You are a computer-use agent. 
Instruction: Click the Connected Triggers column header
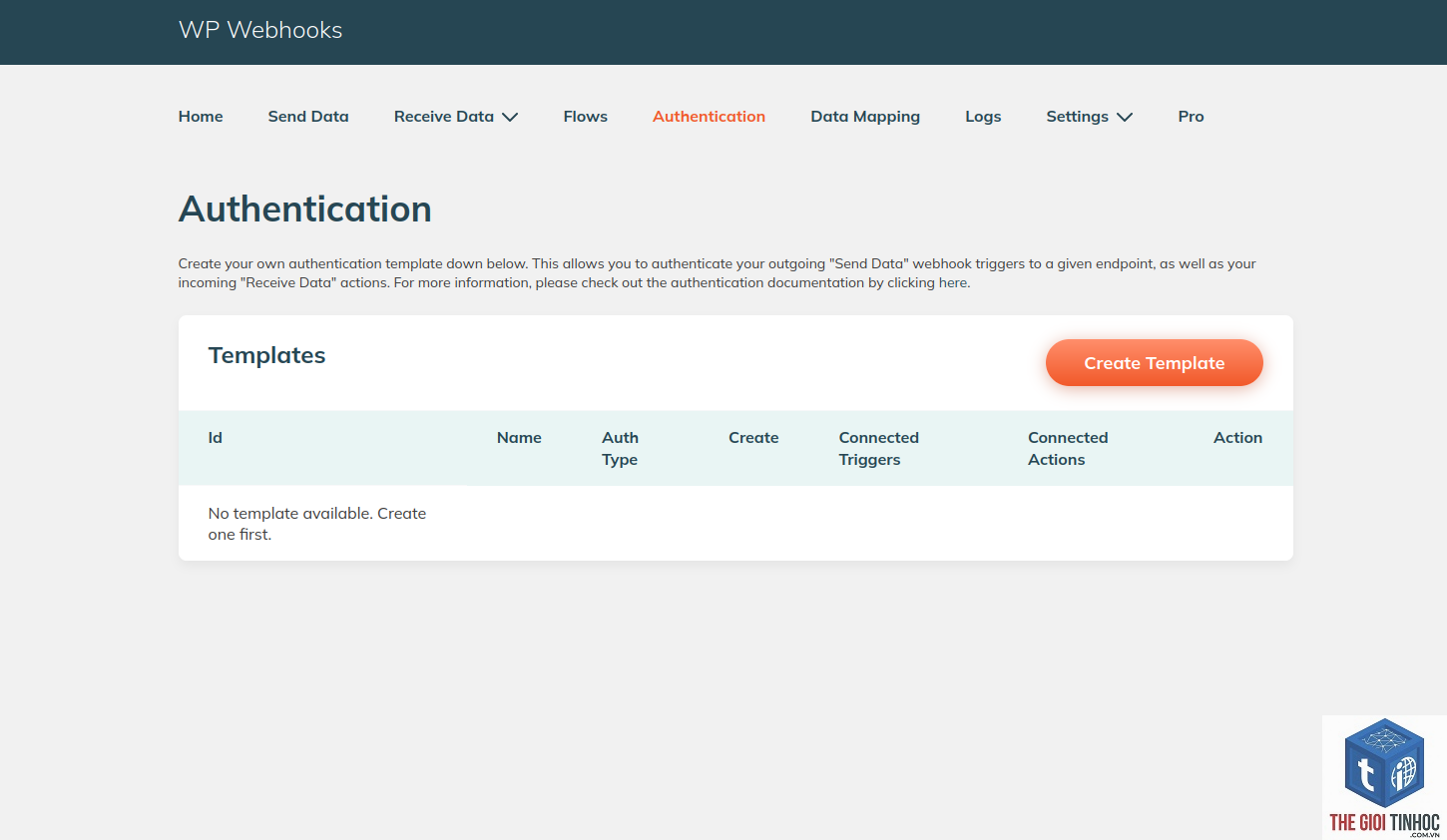click(x=878, y=449)
